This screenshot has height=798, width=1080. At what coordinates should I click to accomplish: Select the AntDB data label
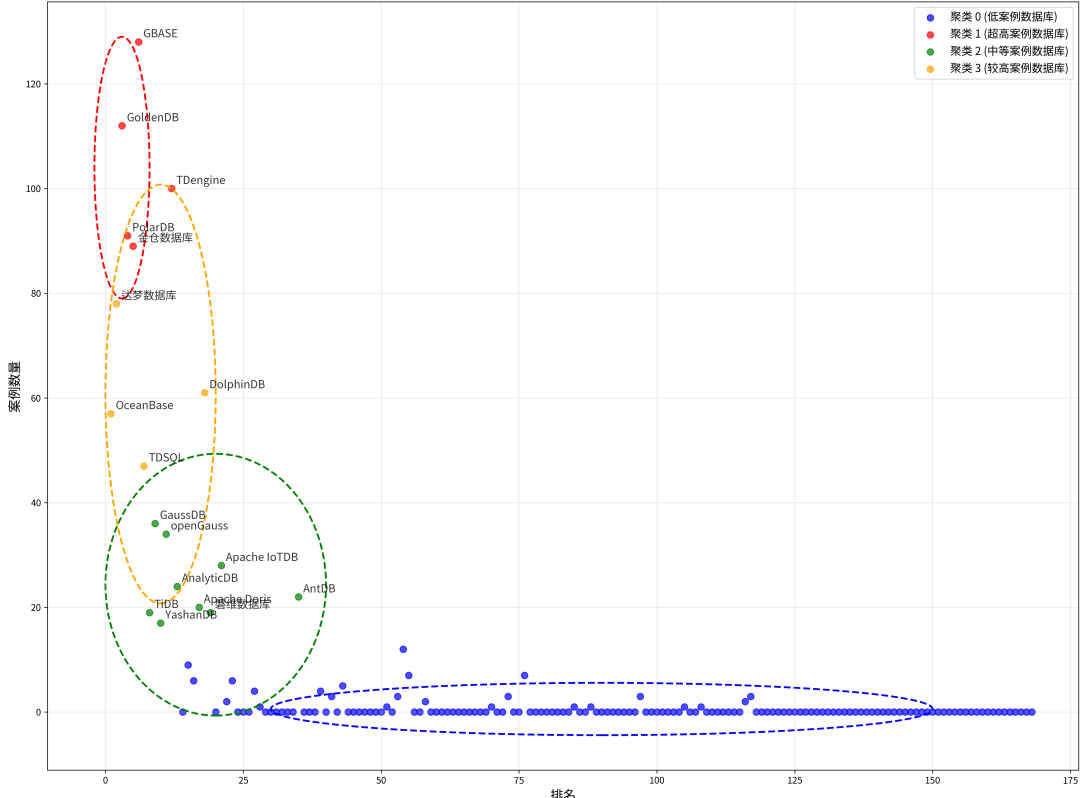tap(319, 589)
